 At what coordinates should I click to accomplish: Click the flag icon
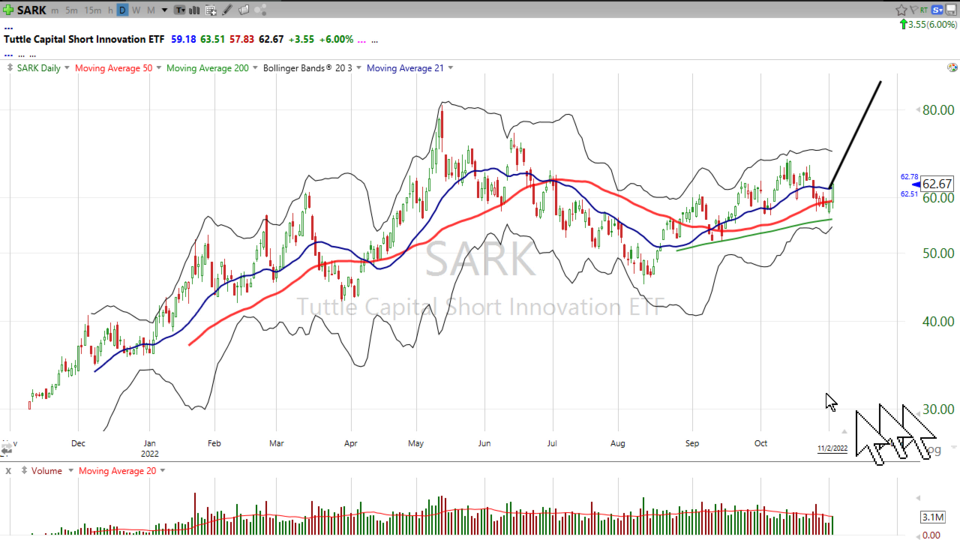tap(913, 10)
